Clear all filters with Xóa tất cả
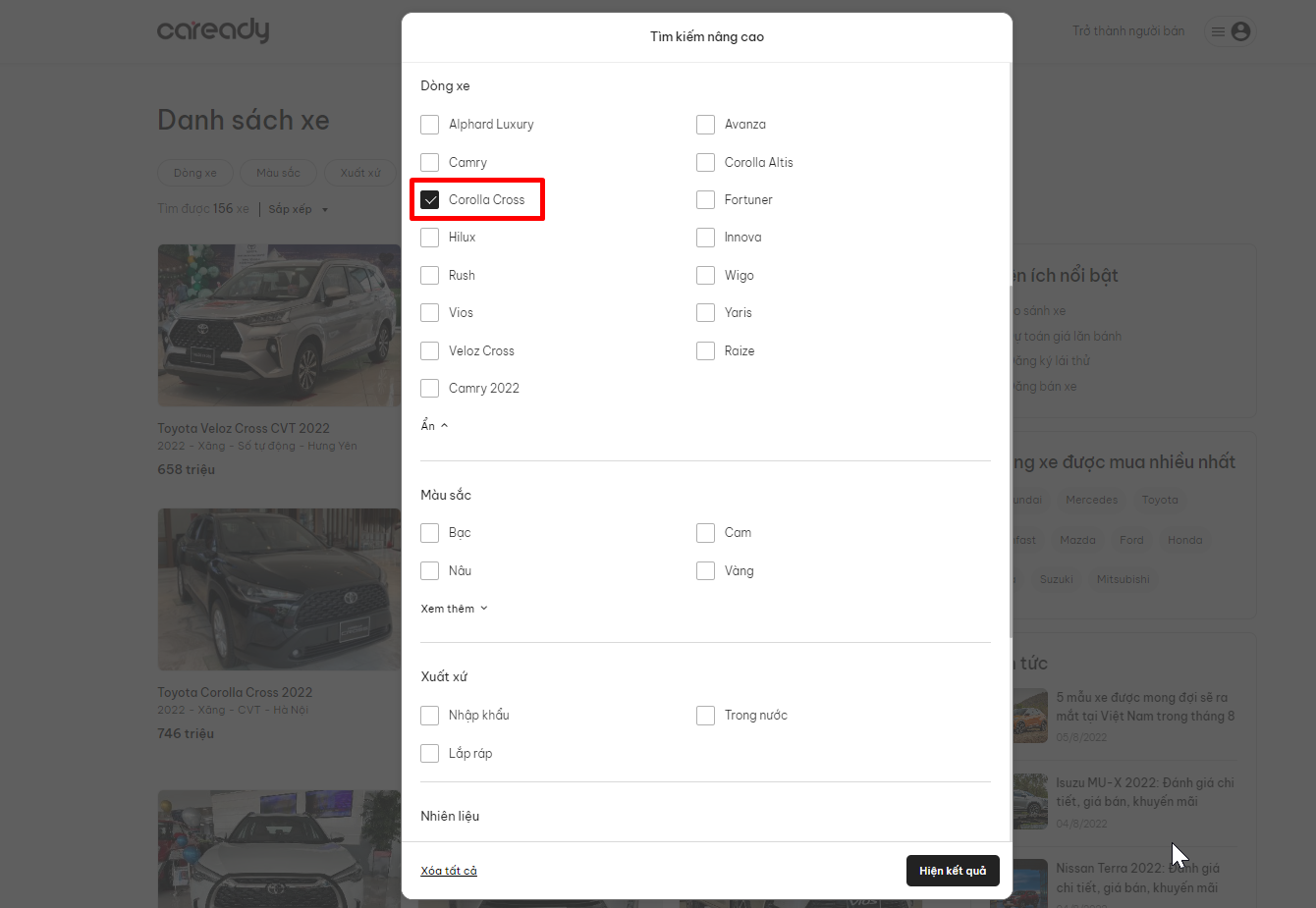The width and height of the screenshot is (1316, 908). click(449, 871)
